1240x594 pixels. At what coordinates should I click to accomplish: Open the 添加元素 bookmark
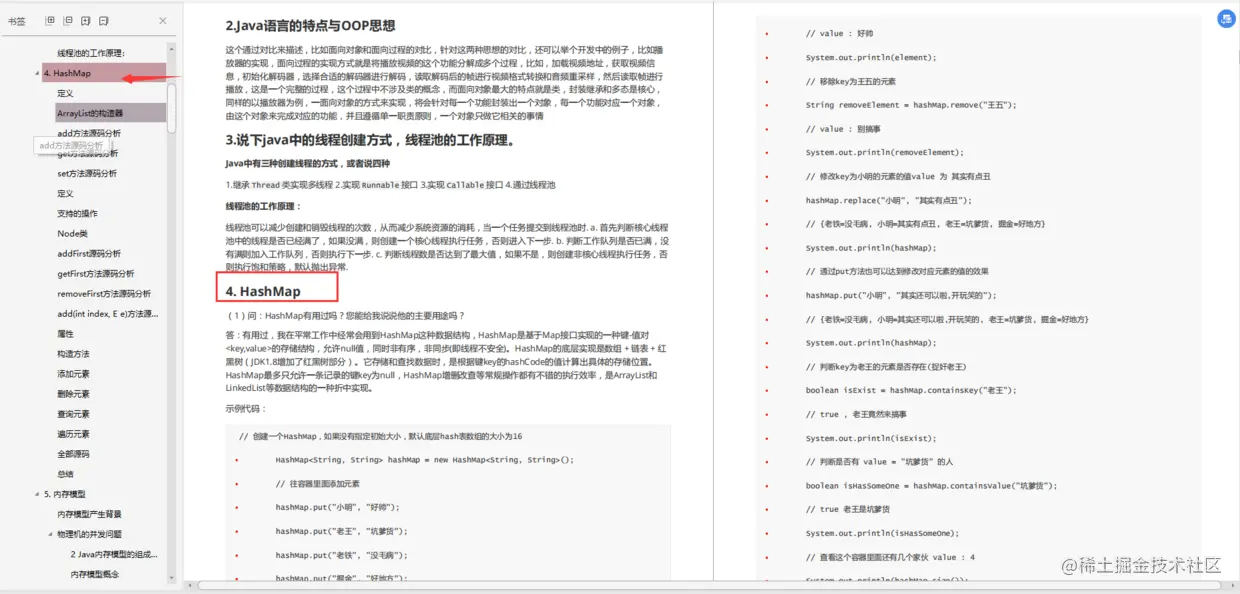tap(73, 374)
